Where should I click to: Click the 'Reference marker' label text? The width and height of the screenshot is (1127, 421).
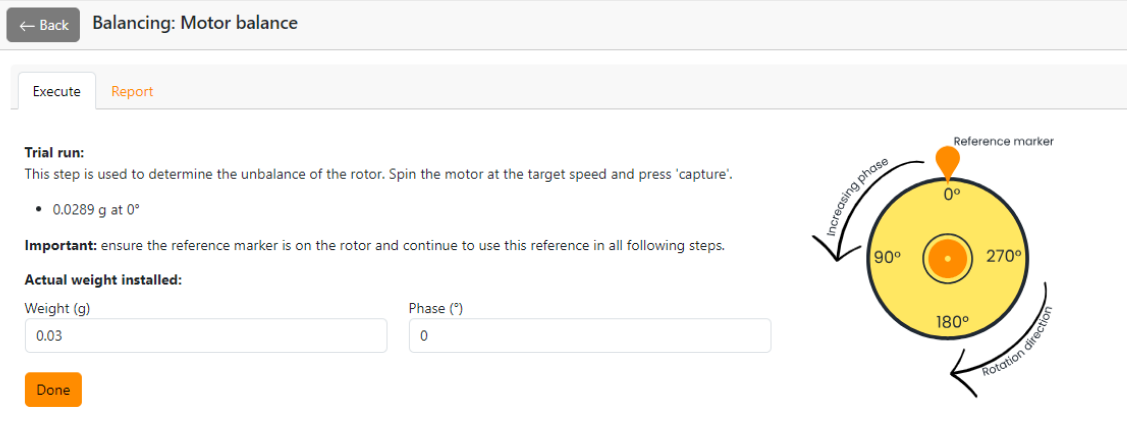pyautogui.click(x=1003, y=142)
